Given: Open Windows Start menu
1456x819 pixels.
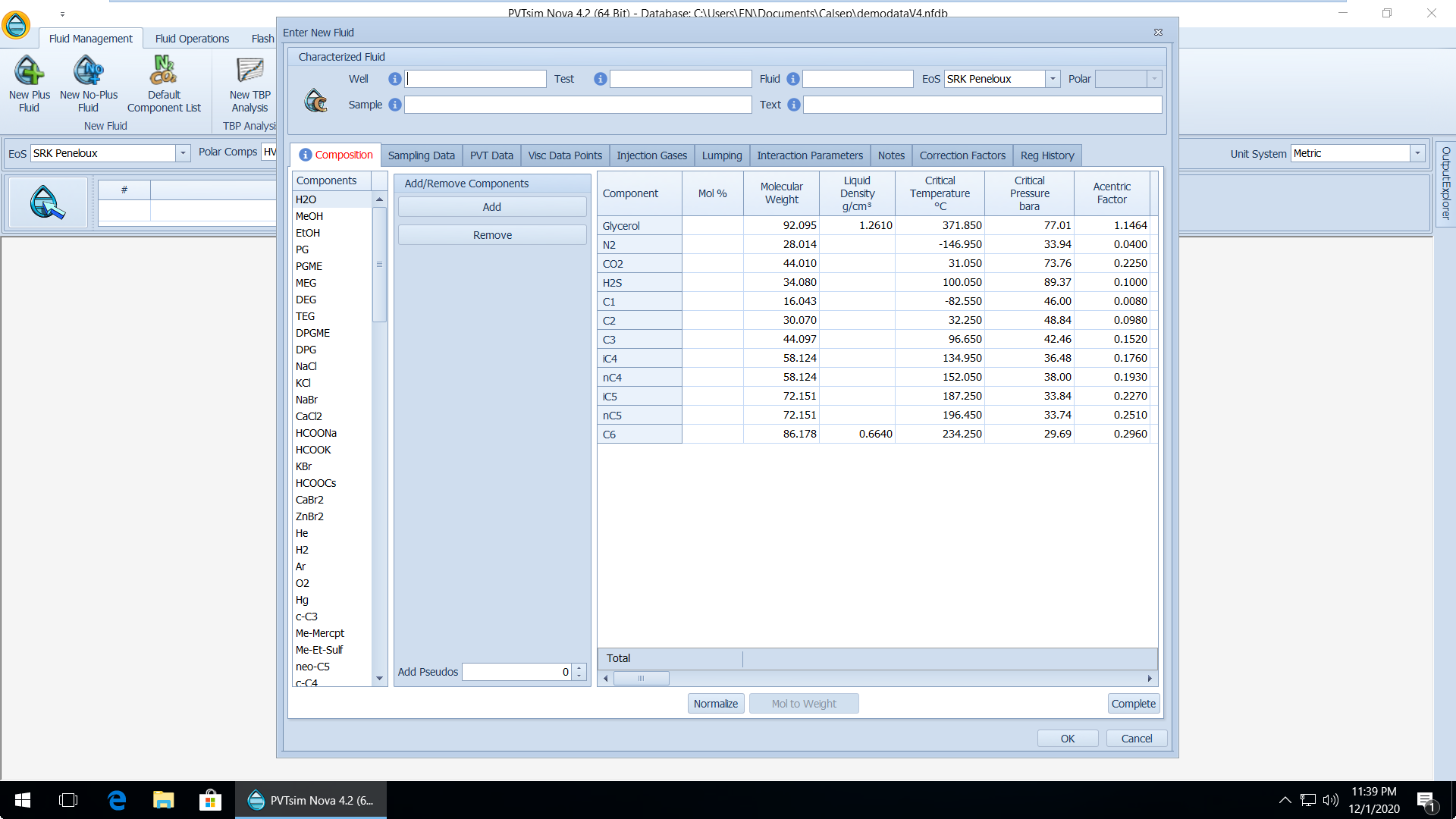Looking at the screenshot, I should [23, 800].
